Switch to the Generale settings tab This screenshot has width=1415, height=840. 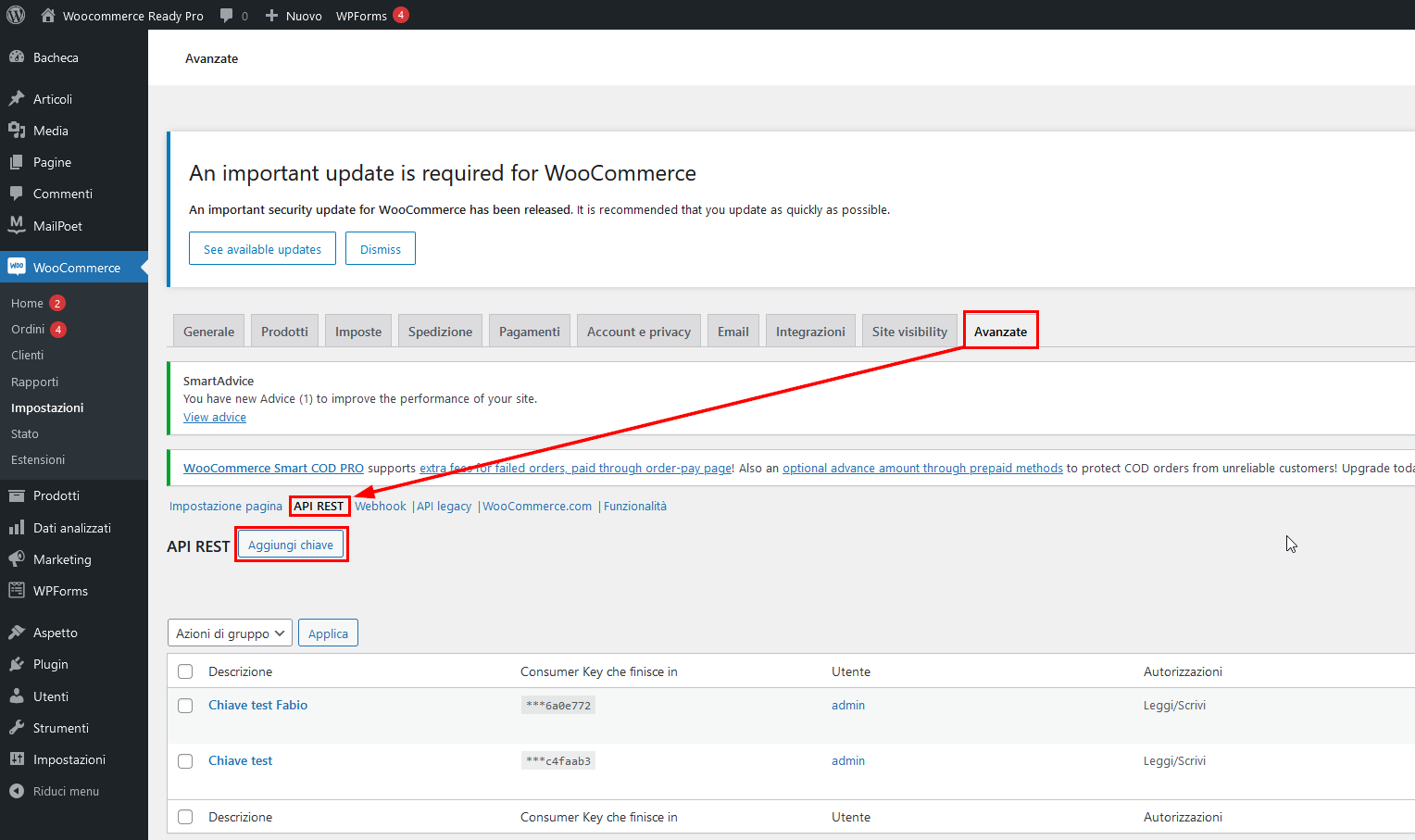[208, 332]
